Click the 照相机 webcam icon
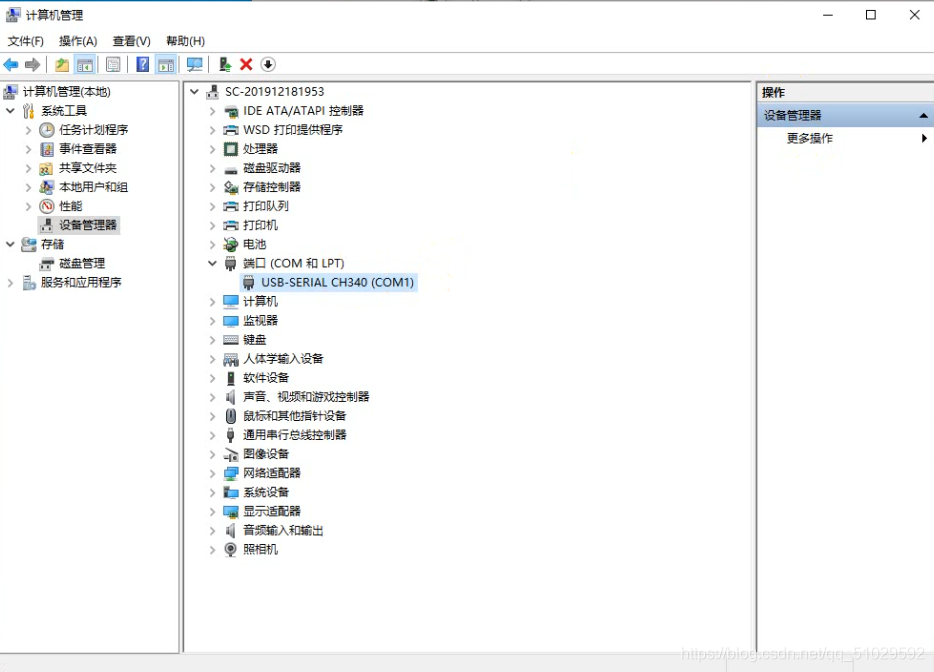Viewport: 934px width, 672px height. pyautogui.click(x=231, y=549)
